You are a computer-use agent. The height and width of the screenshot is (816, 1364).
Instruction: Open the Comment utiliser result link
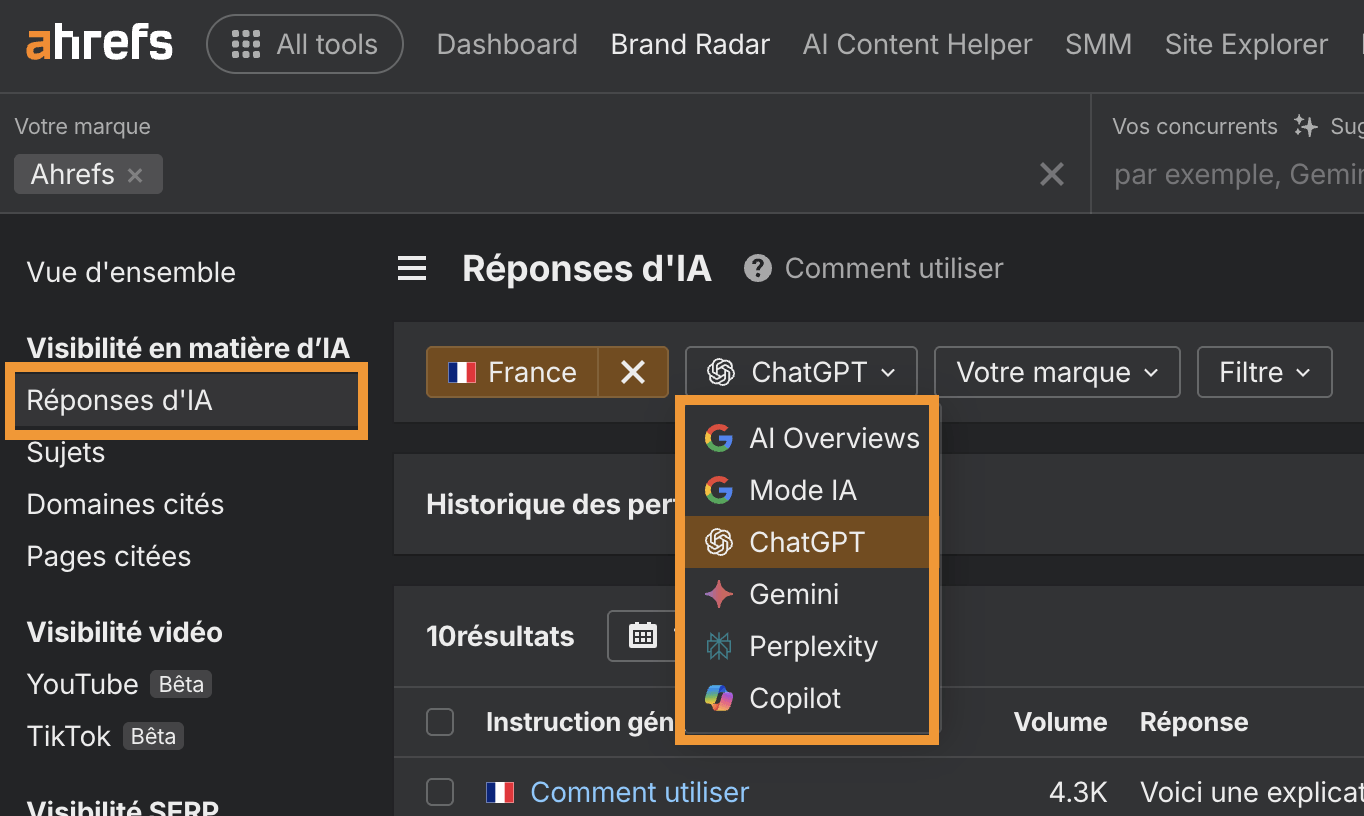pos(639,791)
